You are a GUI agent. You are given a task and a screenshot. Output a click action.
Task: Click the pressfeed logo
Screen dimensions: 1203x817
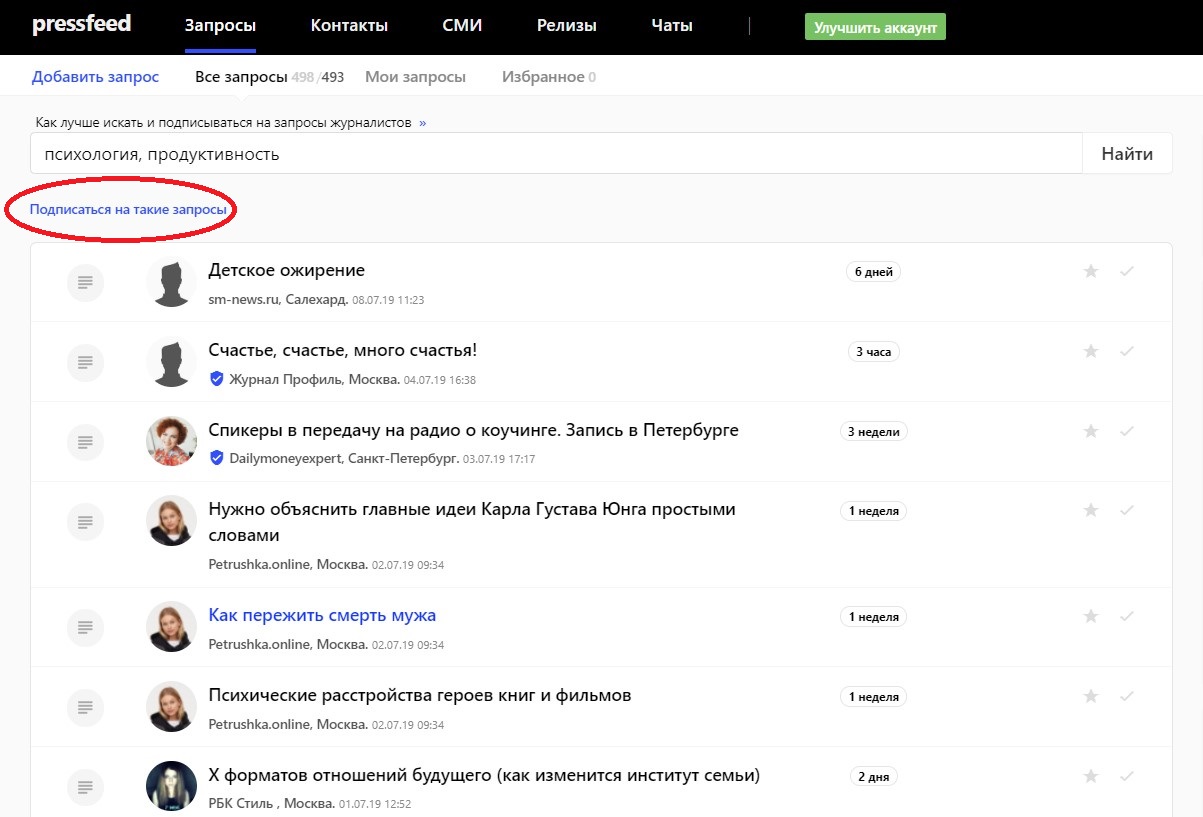point(81,25)
